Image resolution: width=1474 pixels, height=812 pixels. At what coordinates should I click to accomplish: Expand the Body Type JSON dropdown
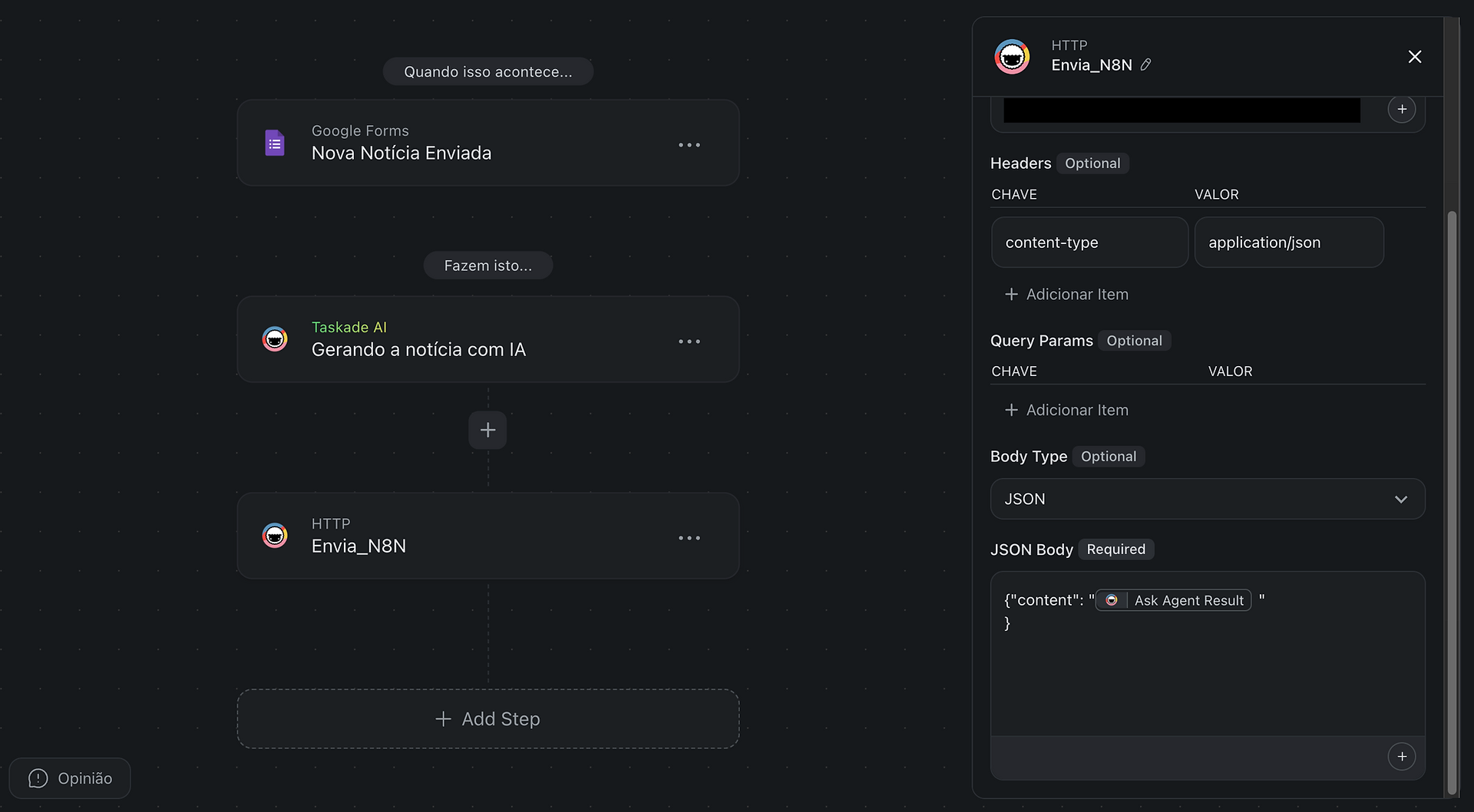click(1208, 499)
